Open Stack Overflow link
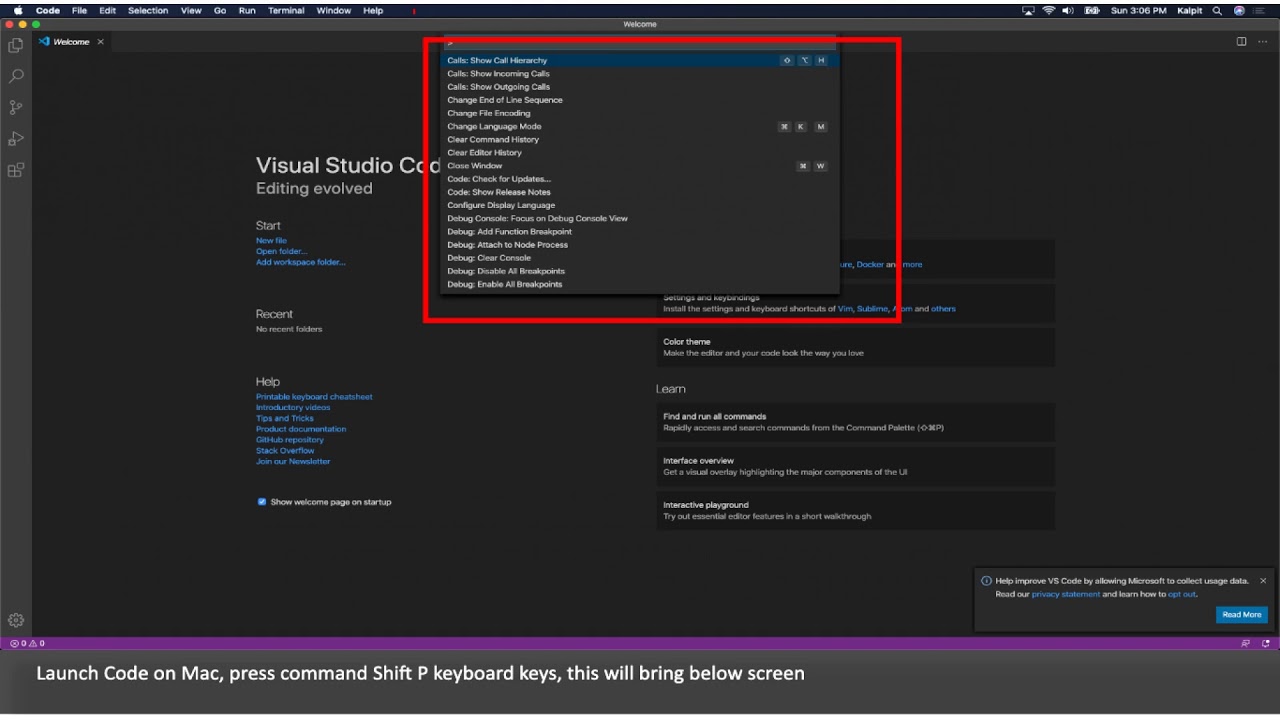 (285, 451)
